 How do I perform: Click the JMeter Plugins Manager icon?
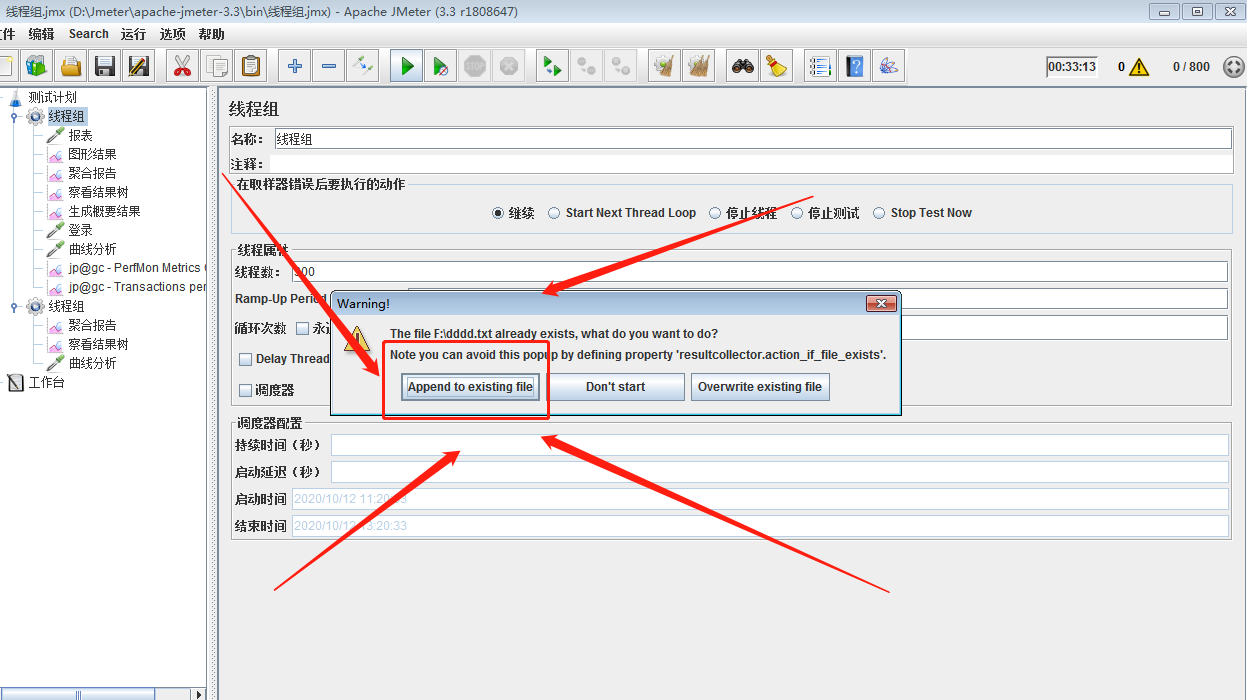[x=888, y=67]
